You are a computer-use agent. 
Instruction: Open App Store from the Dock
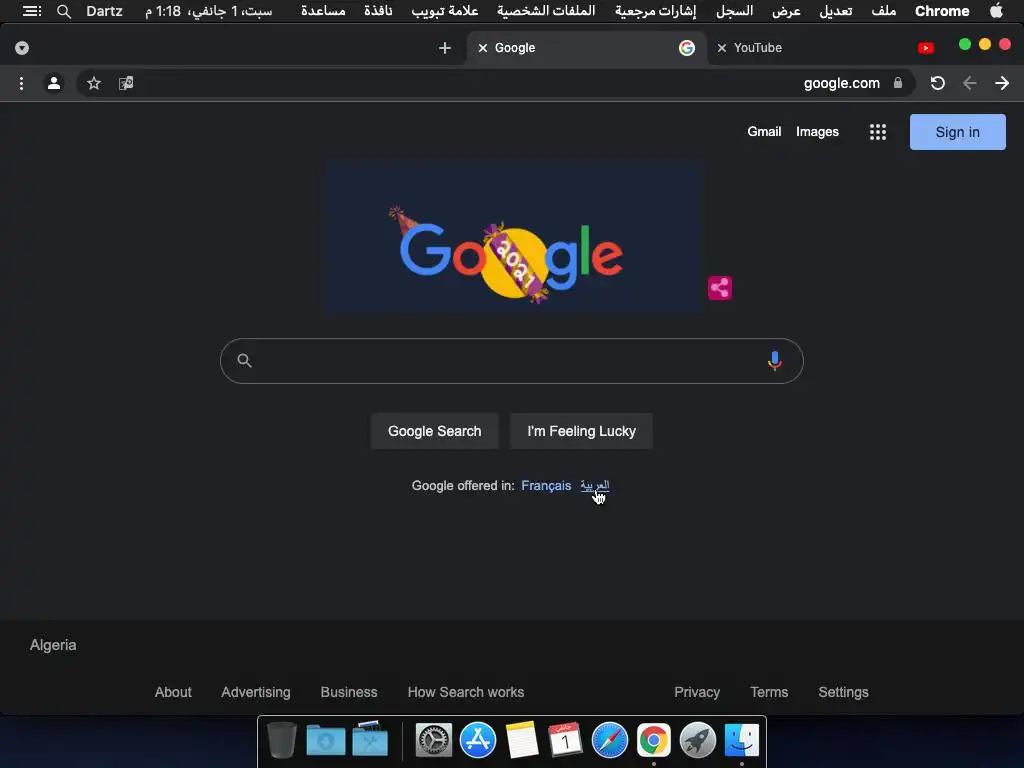[x=478, y=741]
